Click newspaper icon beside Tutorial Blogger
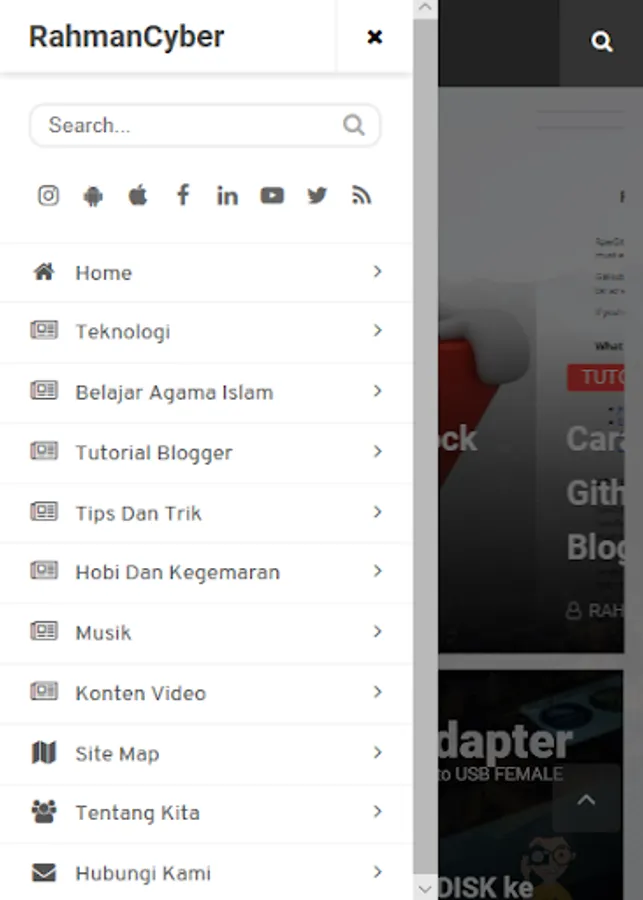The height and width of the screenshot is (900, 643). click(44, 451)
